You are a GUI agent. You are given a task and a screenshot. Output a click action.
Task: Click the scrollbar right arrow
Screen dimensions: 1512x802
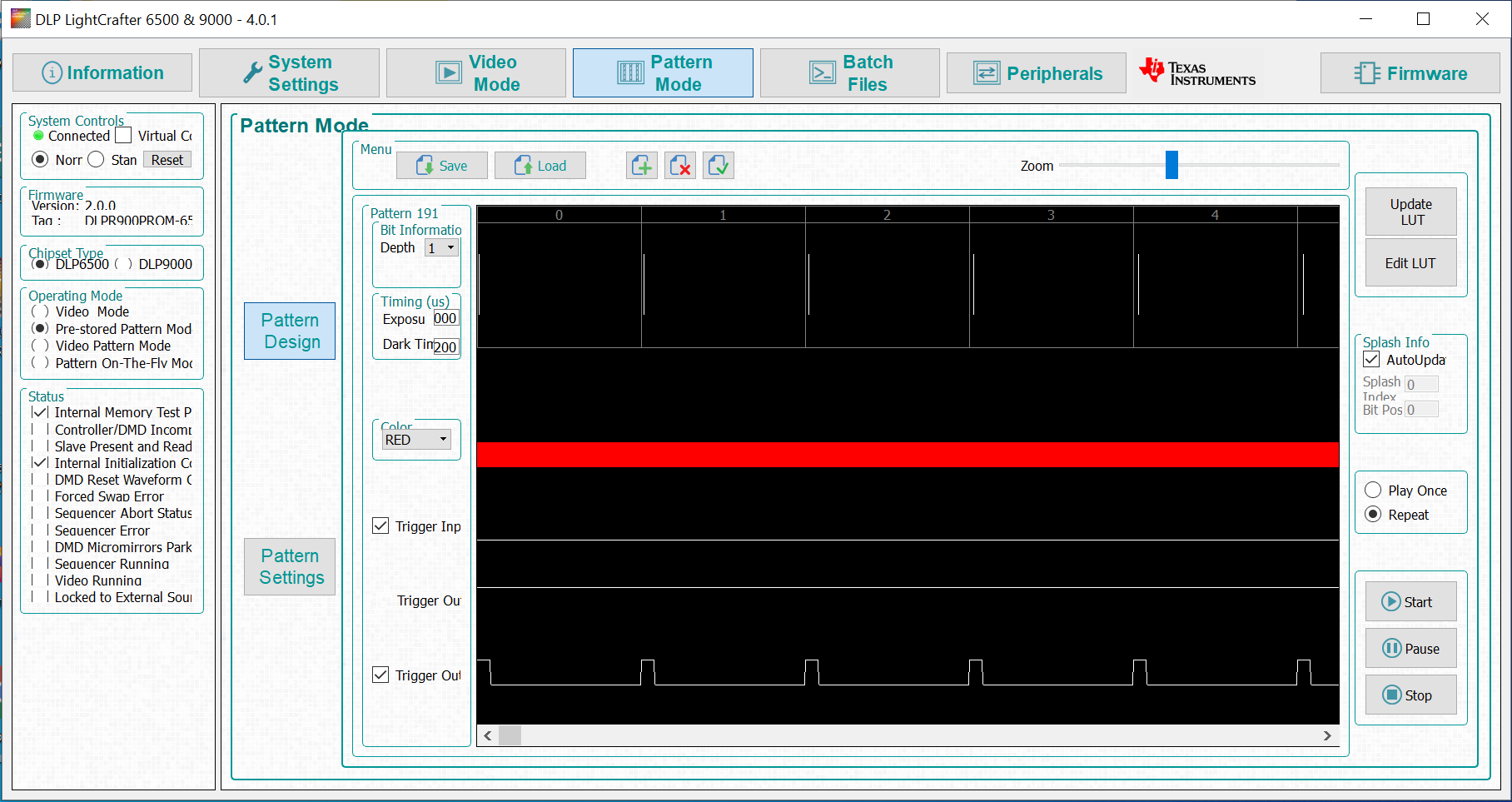pos(1327,735)
